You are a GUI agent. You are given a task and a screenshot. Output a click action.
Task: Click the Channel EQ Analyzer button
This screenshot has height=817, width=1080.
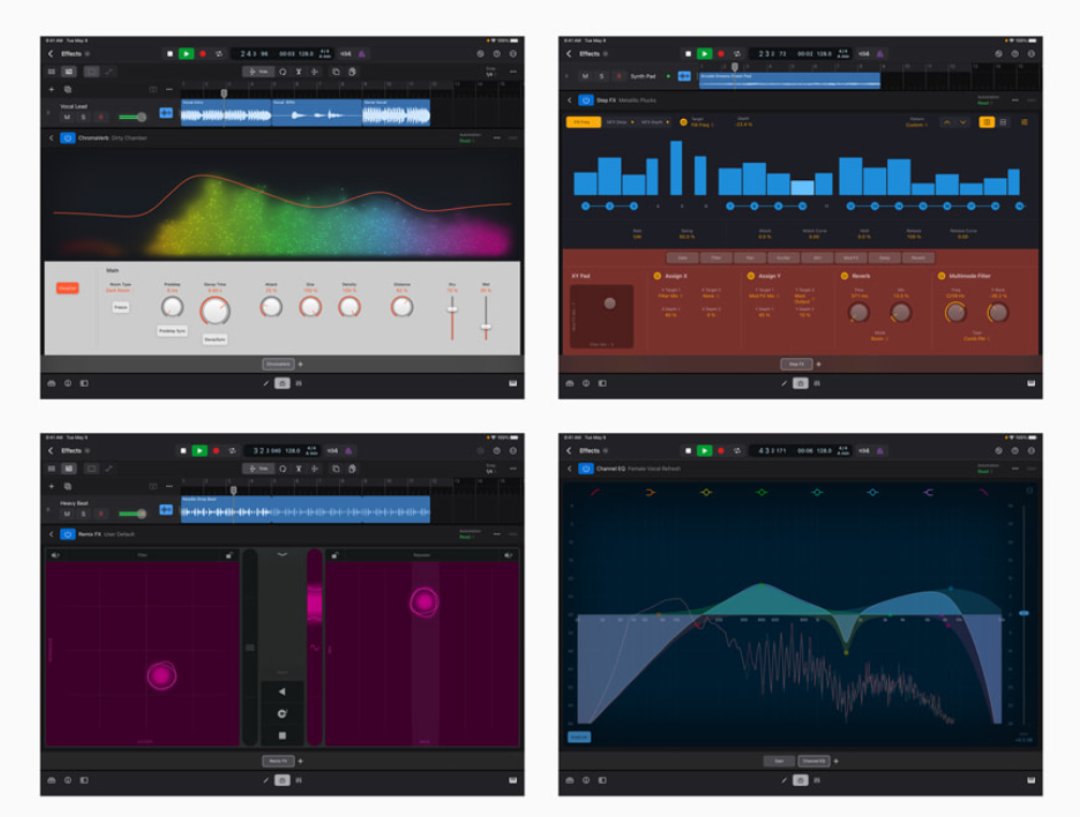pos(579,737)
